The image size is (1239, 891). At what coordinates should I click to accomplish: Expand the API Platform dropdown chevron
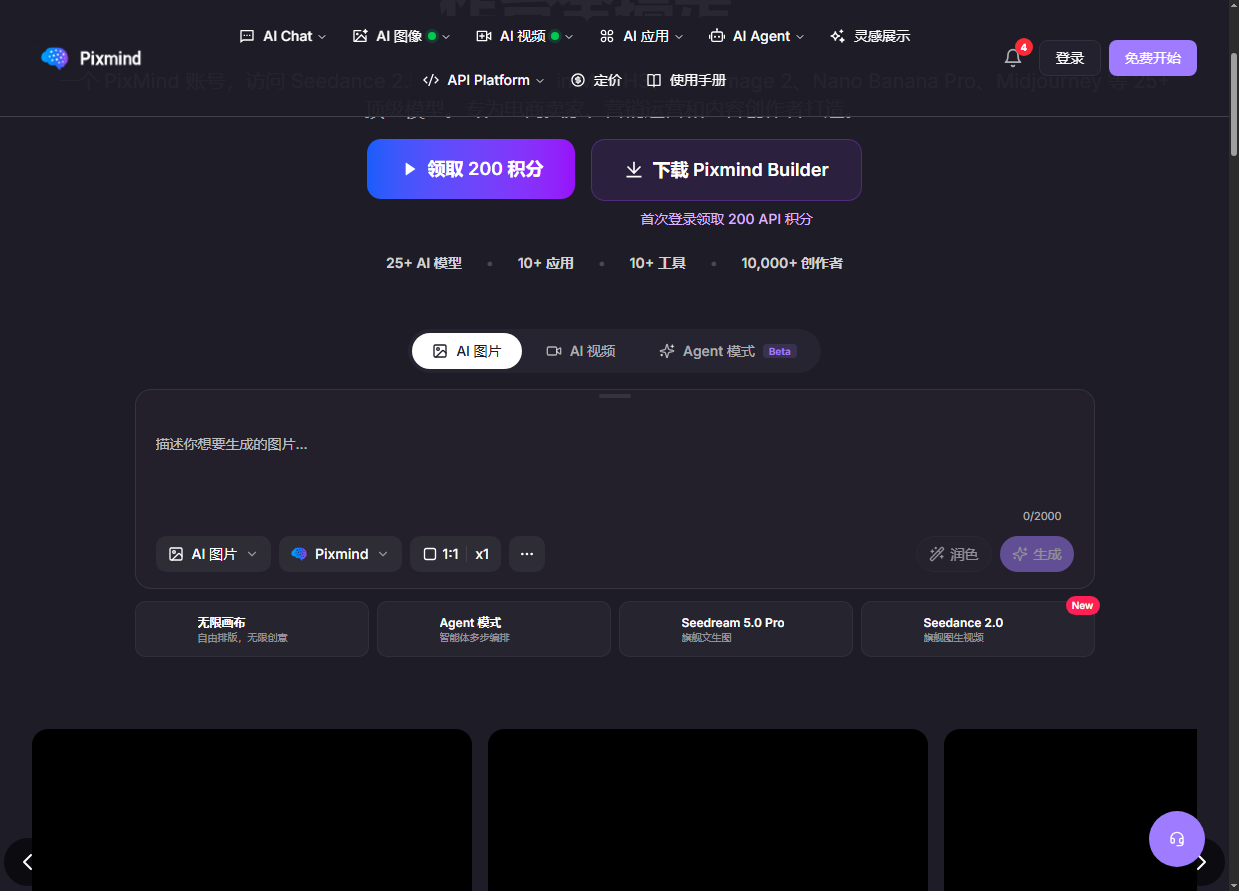point(540,80)
